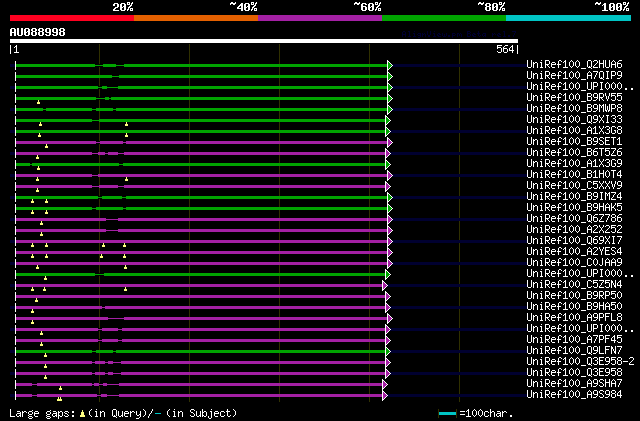Click the Large gaps legend text
Viewport: 640px width, 421px height.
click(x=42, y=414)
